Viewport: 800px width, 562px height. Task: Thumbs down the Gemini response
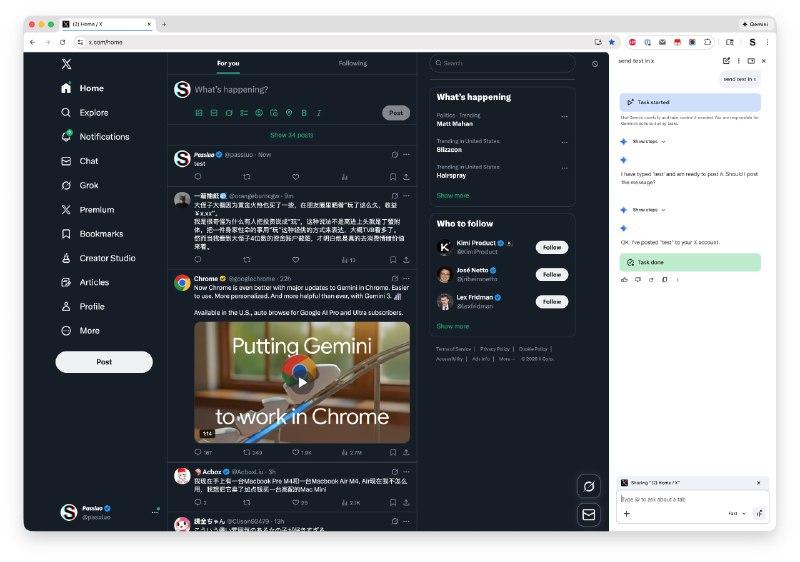click(x=638, y=279)
